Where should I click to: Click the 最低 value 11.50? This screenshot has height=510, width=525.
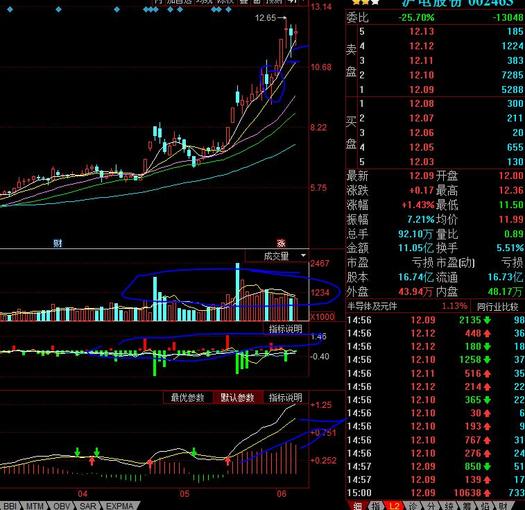pyautogui.click(x=511, y=205)
